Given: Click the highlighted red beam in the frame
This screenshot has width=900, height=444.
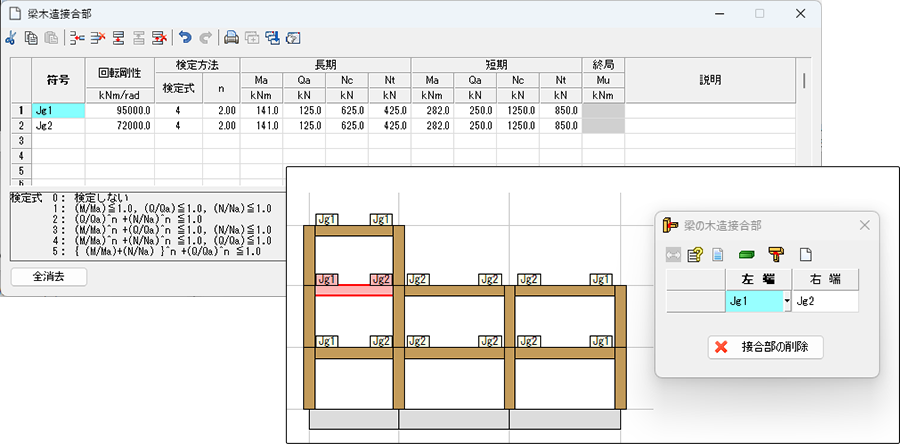Looking at the screenshot, I should 354,290.
